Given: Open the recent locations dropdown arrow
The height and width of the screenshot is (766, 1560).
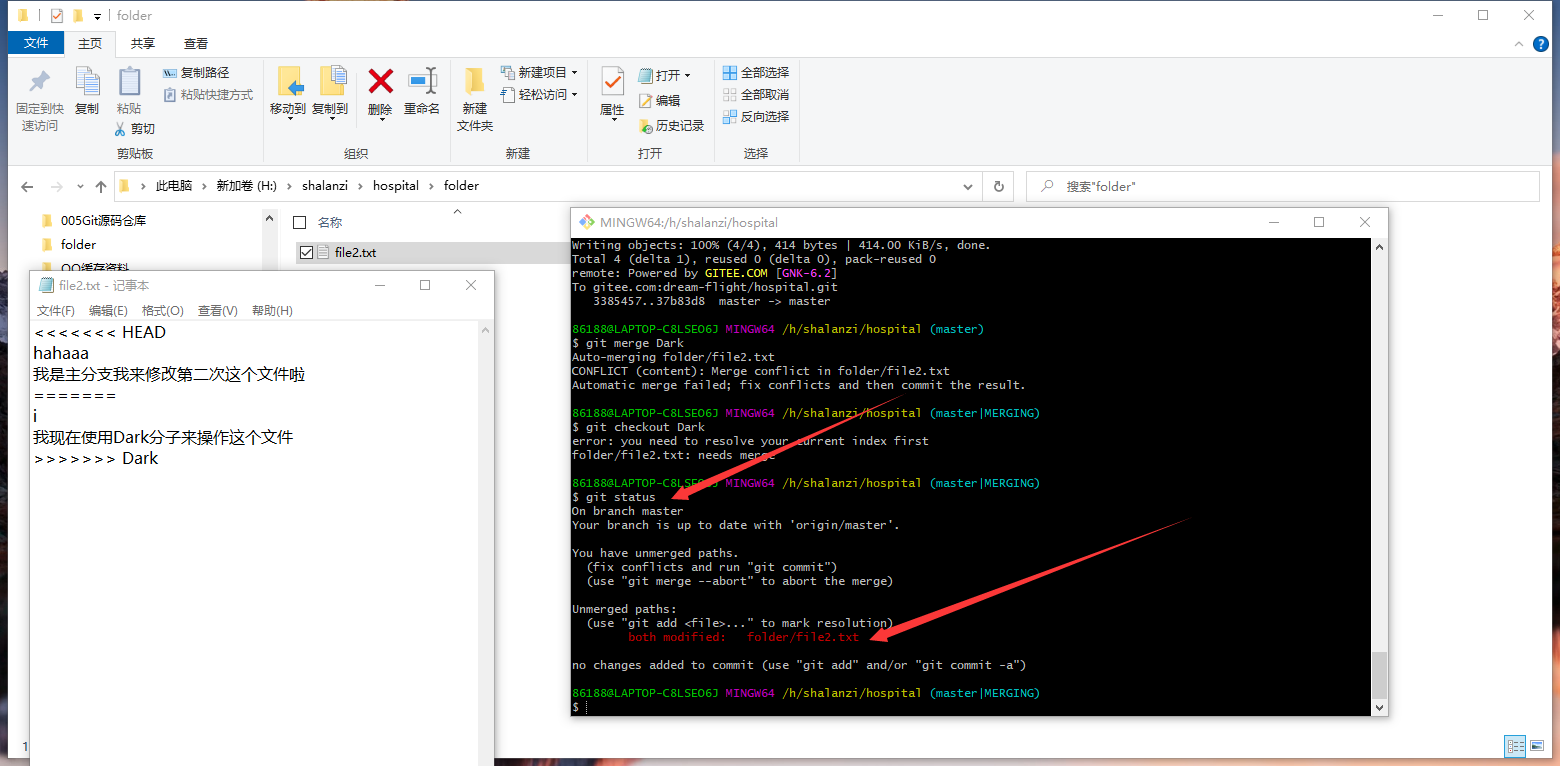Looking at the screenshot, I should [81, 187].
